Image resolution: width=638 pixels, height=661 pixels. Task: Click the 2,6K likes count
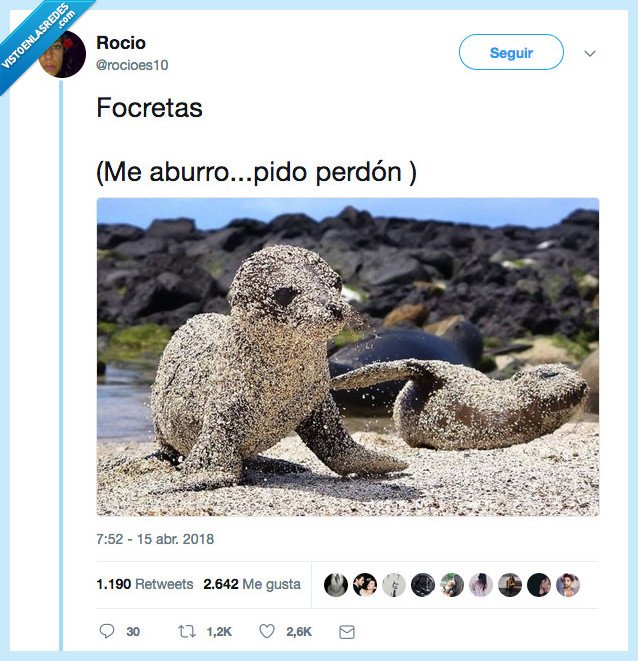pos(299,631)
